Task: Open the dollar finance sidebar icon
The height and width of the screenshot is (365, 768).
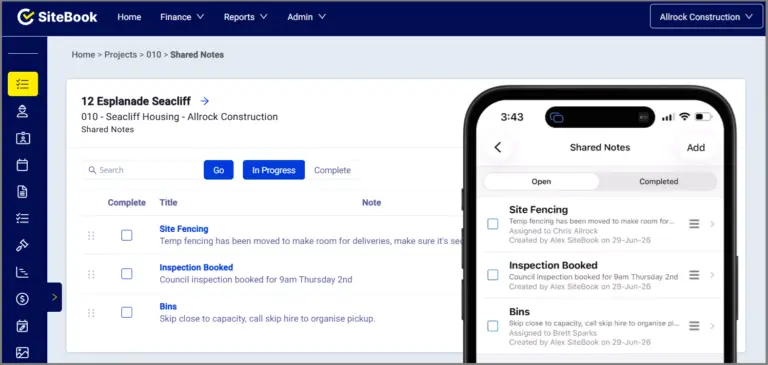Action: click(x=23, y=299)
